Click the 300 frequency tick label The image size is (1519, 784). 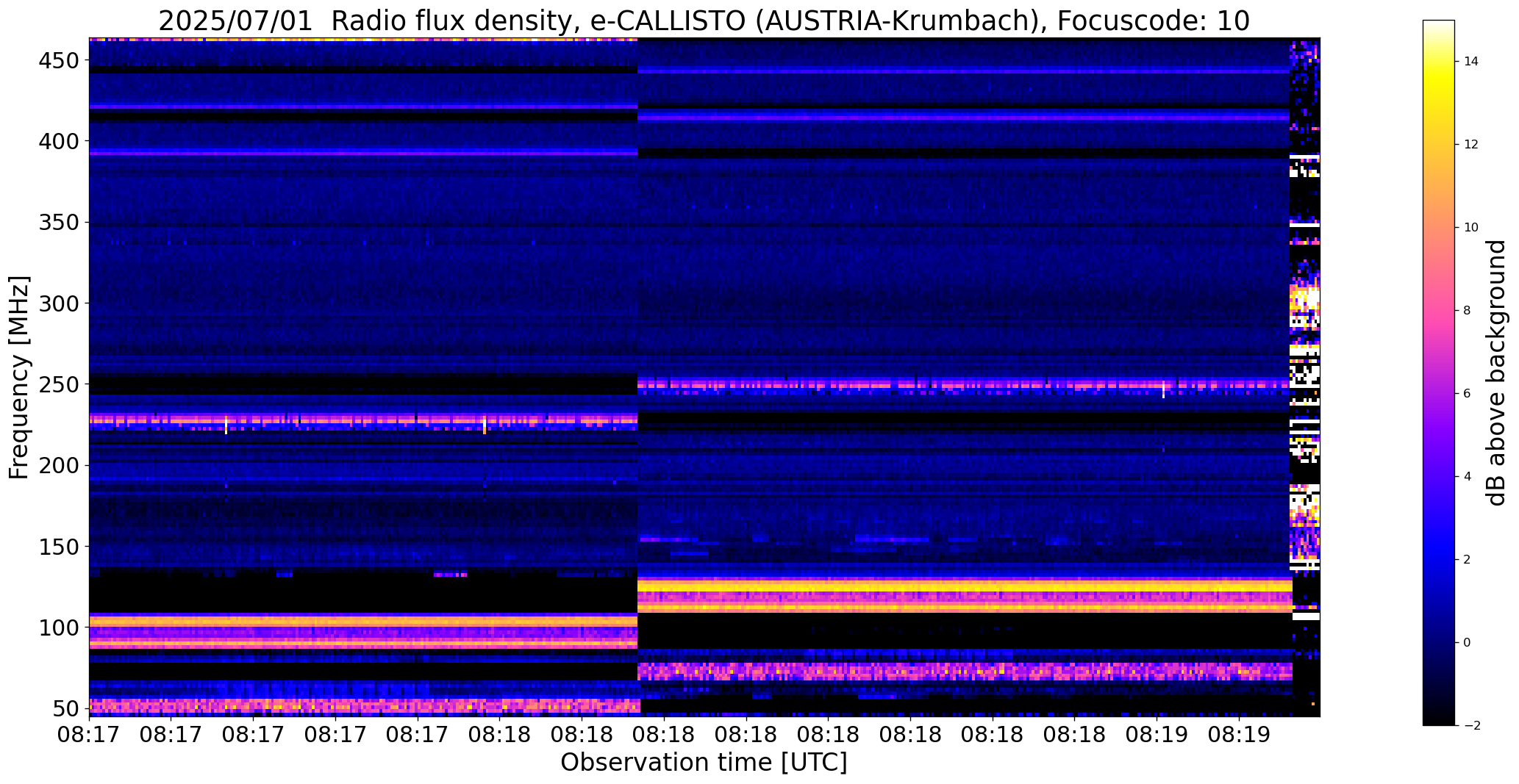[57, 303]
